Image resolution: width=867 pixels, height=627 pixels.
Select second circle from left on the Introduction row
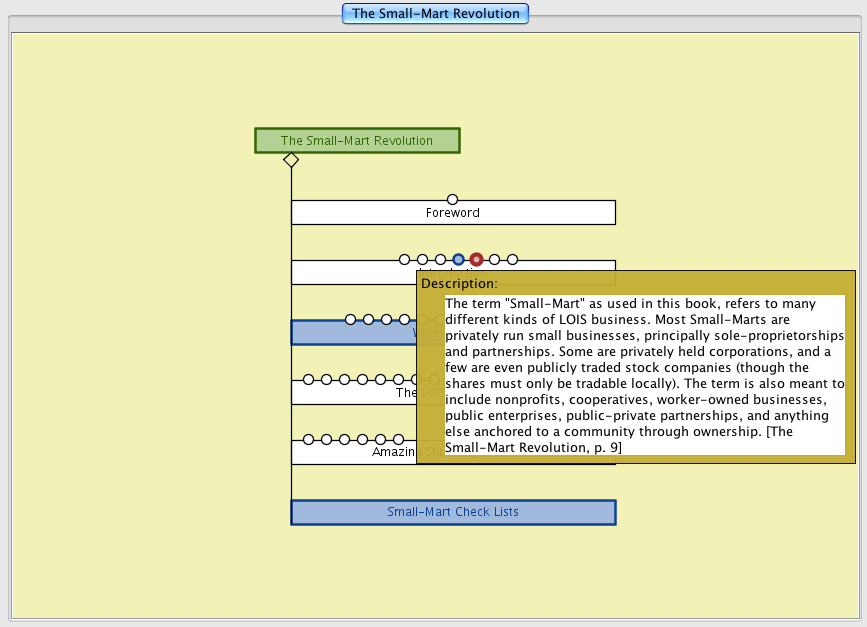click(x=422, y=260)
